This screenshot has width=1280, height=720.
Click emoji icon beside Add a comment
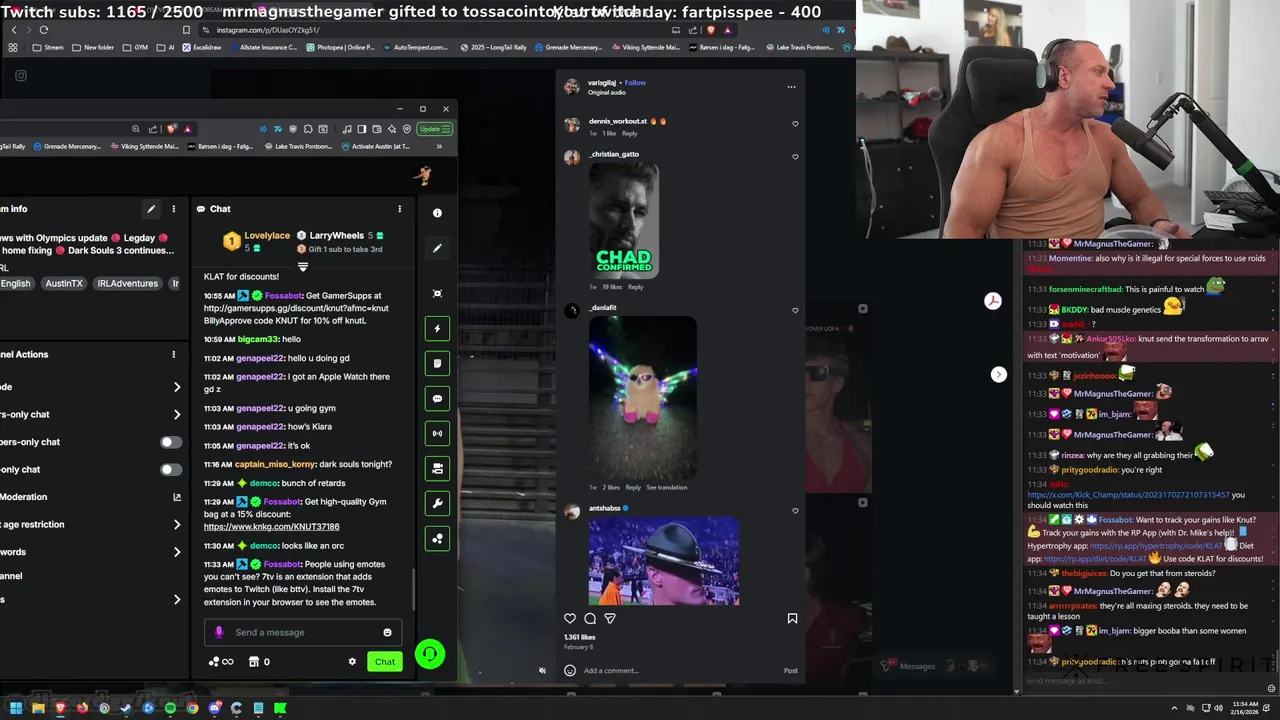pyautogui.click(x=570, y=670)
